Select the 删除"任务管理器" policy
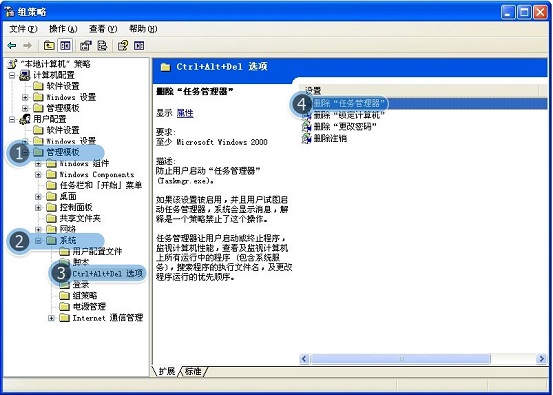 [349, 103]
